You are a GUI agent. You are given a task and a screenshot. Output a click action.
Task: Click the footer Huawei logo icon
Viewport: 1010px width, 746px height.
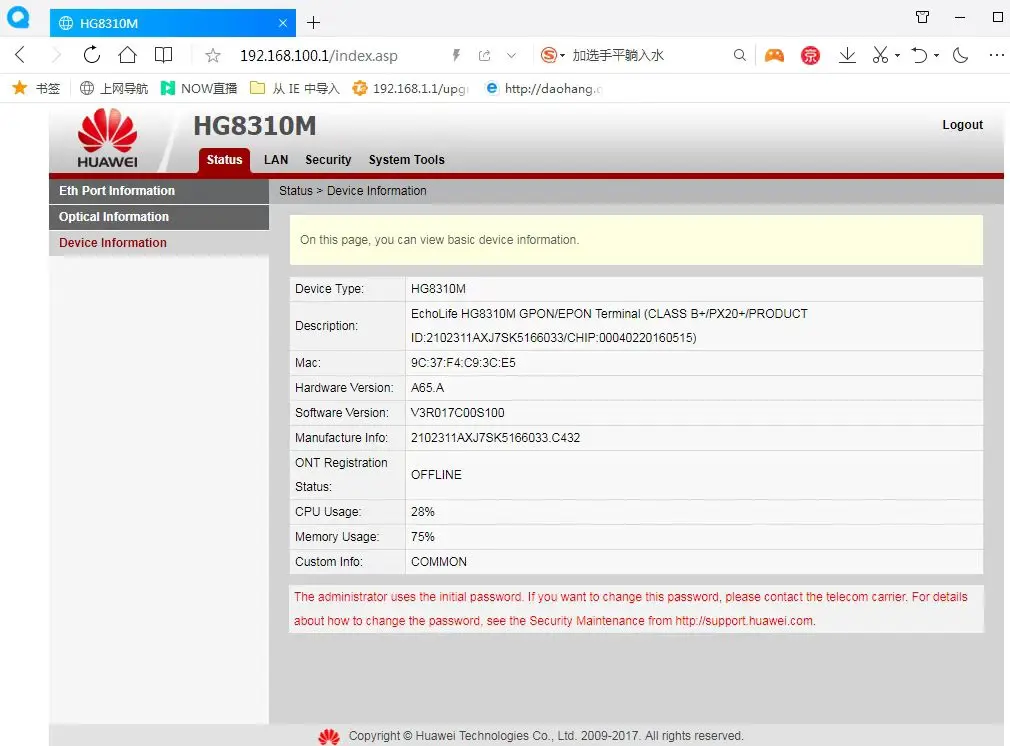pos(329,736)
